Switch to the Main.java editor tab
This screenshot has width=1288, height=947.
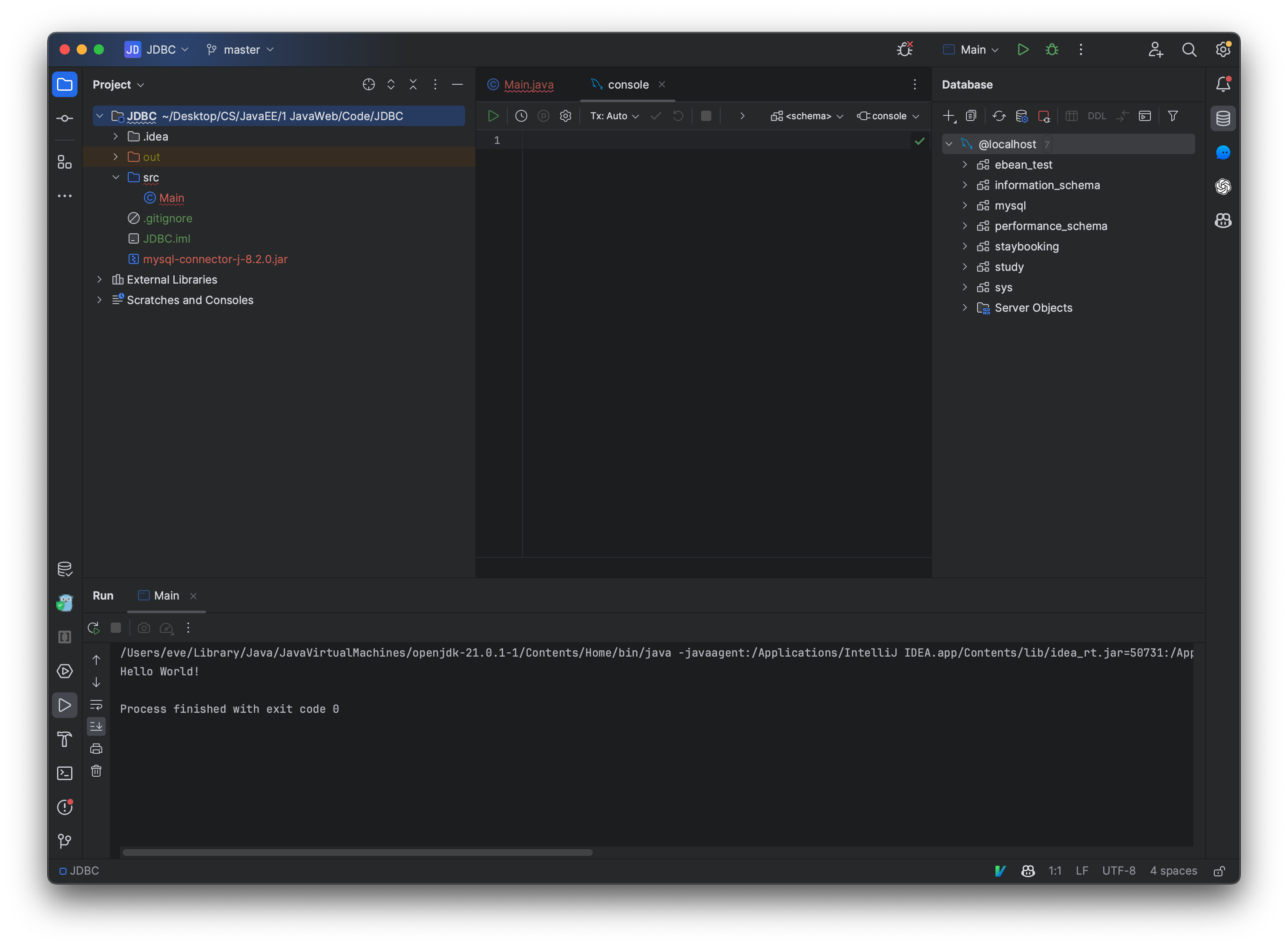pos(528,84)
